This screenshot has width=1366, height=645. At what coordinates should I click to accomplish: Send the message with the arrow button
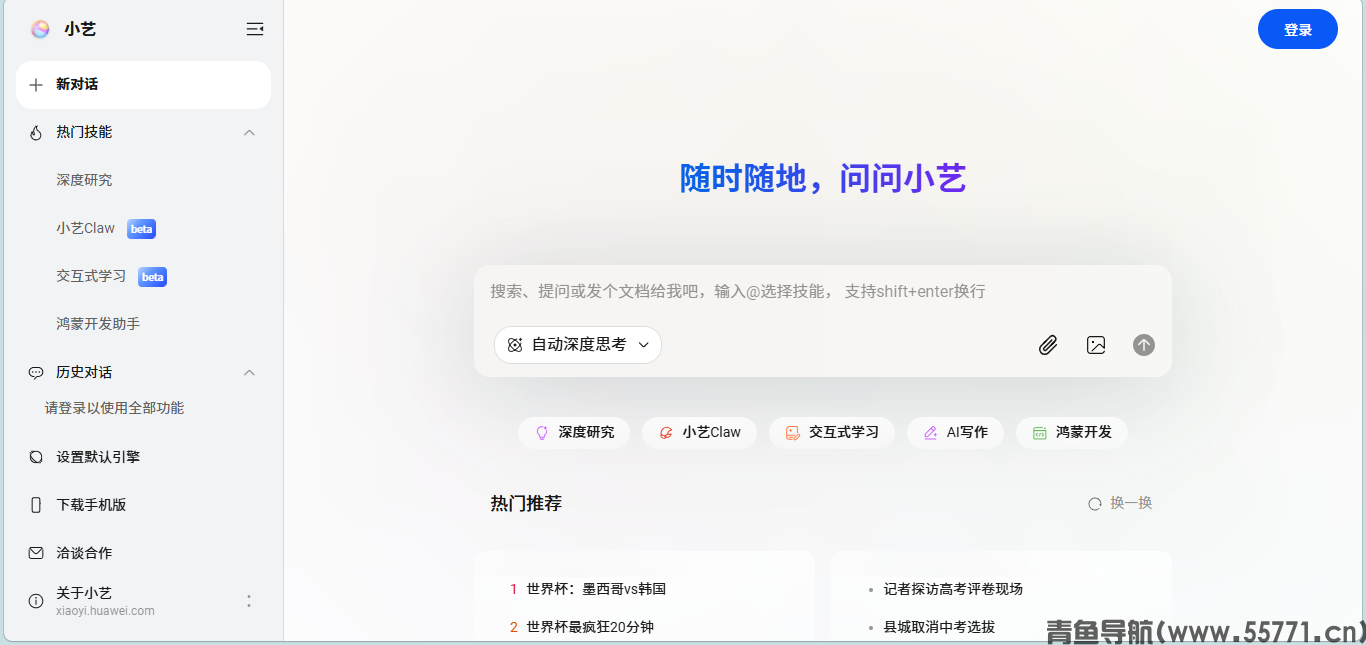pos(1144,345)
